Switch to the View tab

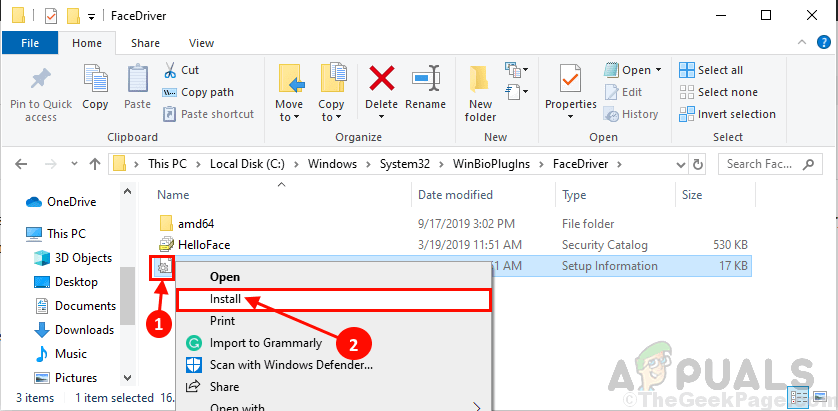tap(201, 43)
